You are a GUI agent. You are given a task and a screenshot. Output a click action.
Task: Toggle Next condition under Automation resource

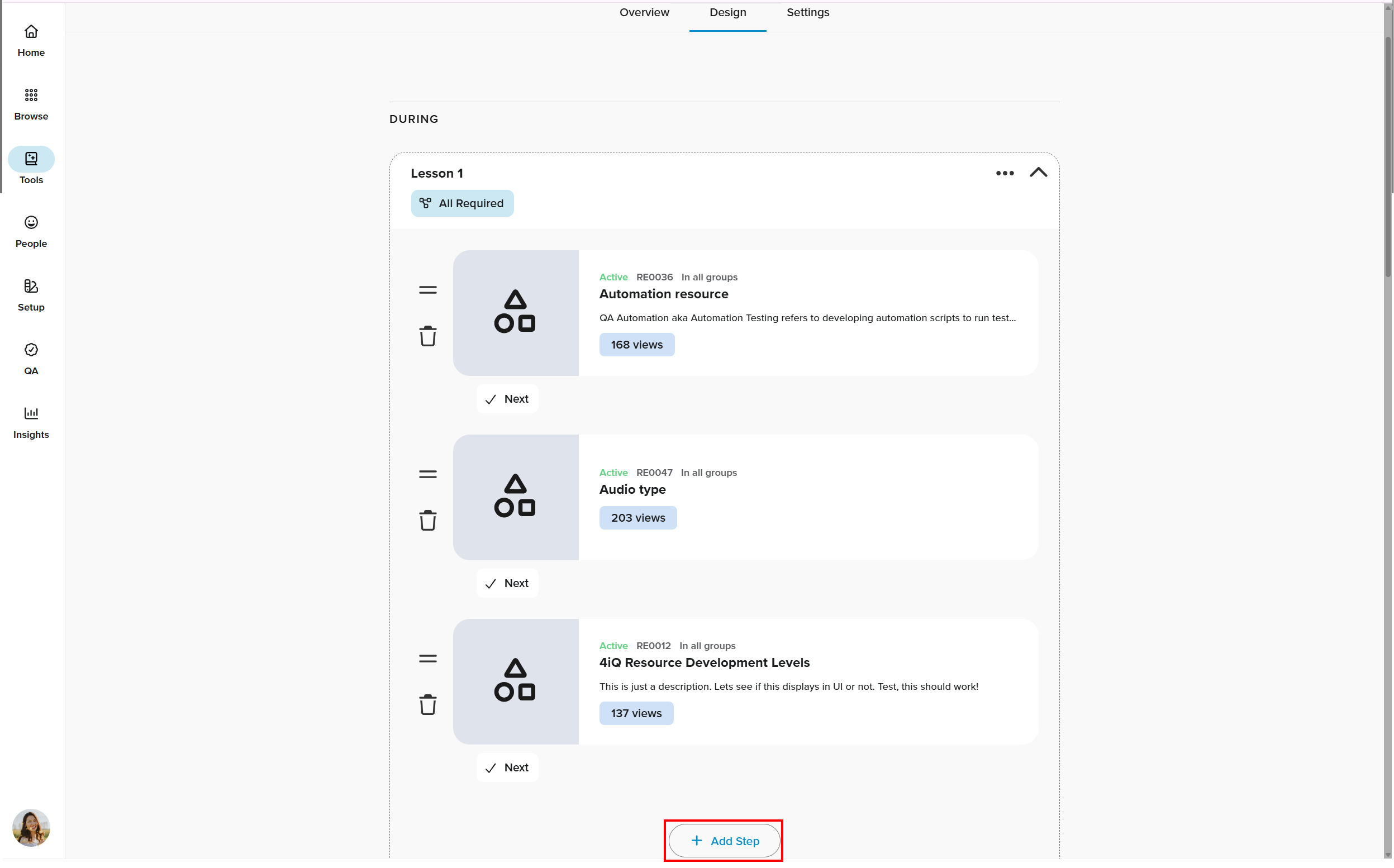tap(507, 399)
